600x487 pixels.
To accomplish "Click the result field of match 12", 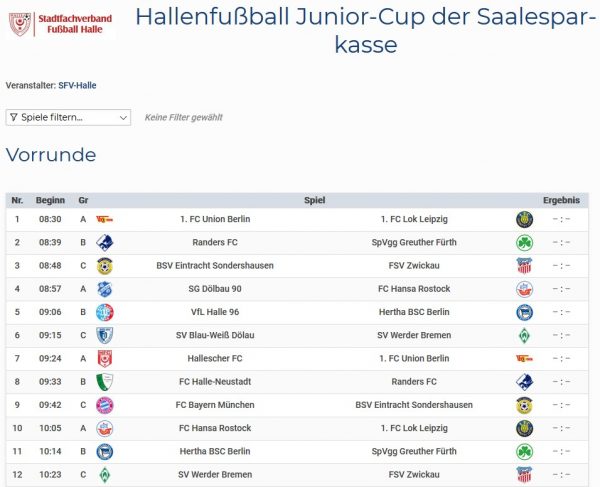I will coord(561,475).
